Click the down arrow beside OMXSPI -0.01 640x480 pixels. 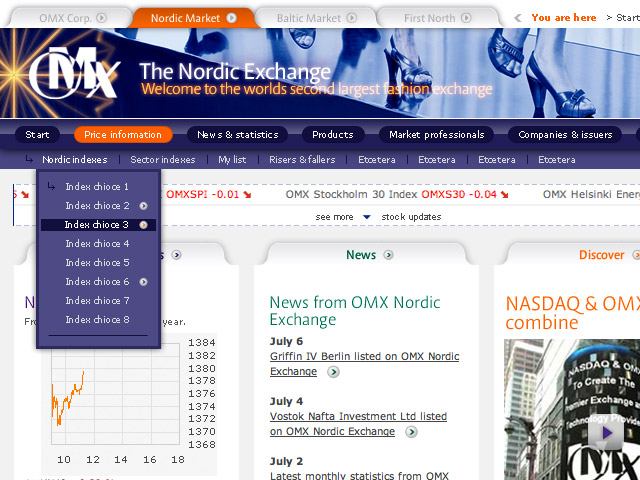[247, 195]
